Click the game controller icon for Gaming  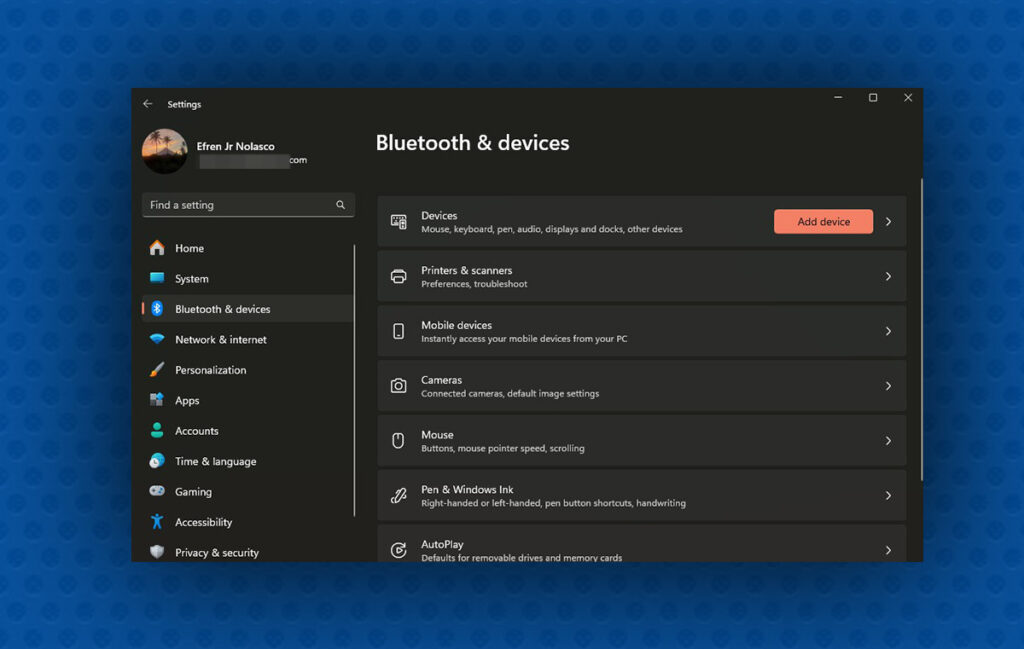pyautogui.click(x=158, y=491)
